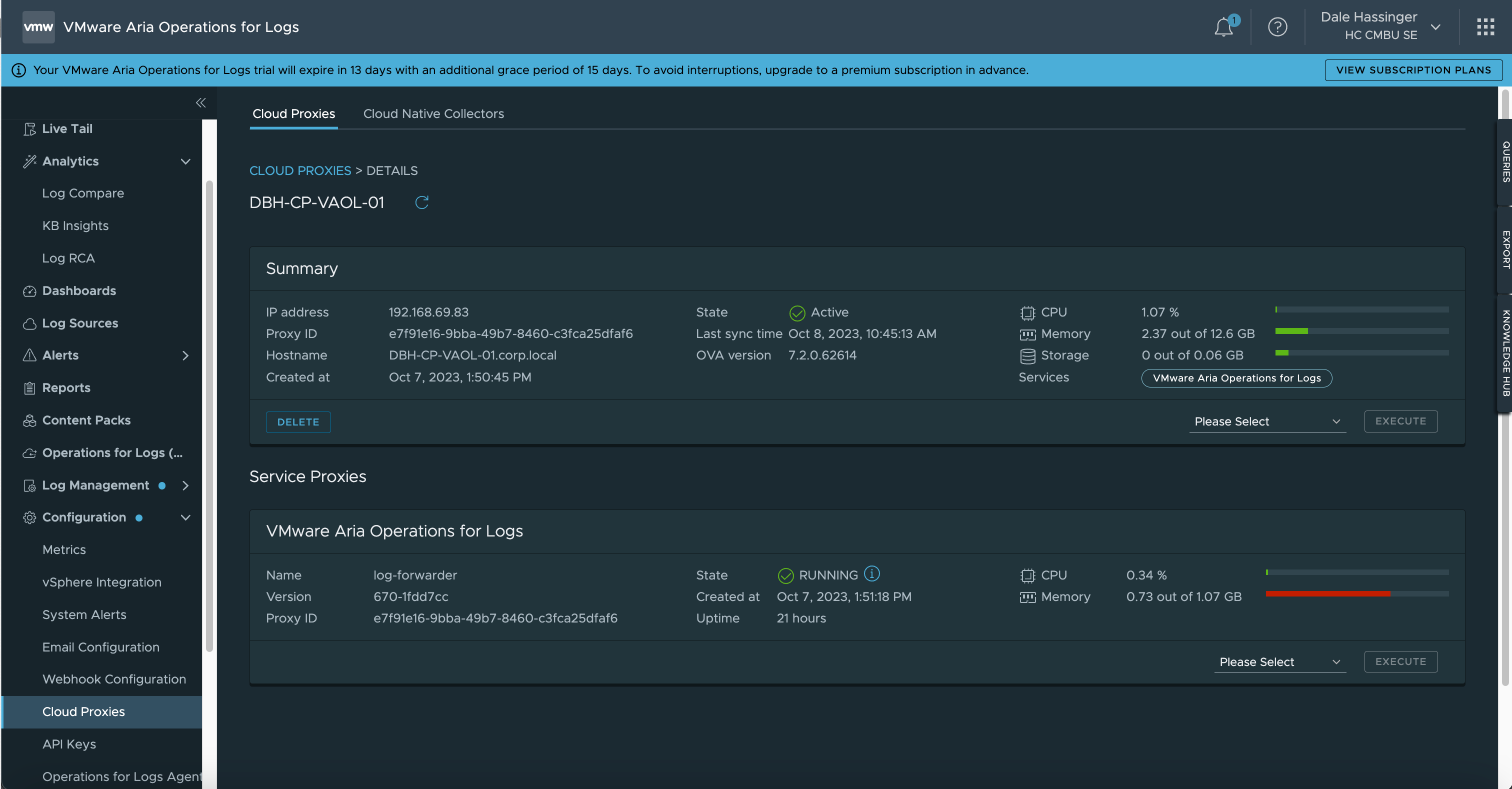Open the Summary Please Select dropdown
This screenshot has height=789, width=1512.
tap(1267, 422)
